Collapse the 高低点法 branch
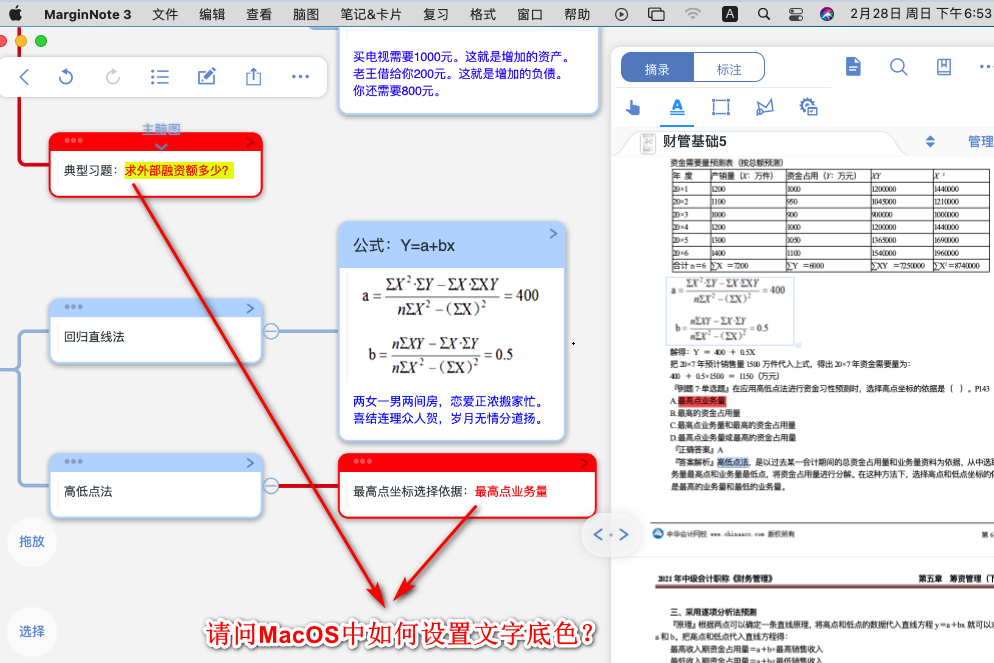Viewport: 994px width, 663px height. (x=271, y=486)
